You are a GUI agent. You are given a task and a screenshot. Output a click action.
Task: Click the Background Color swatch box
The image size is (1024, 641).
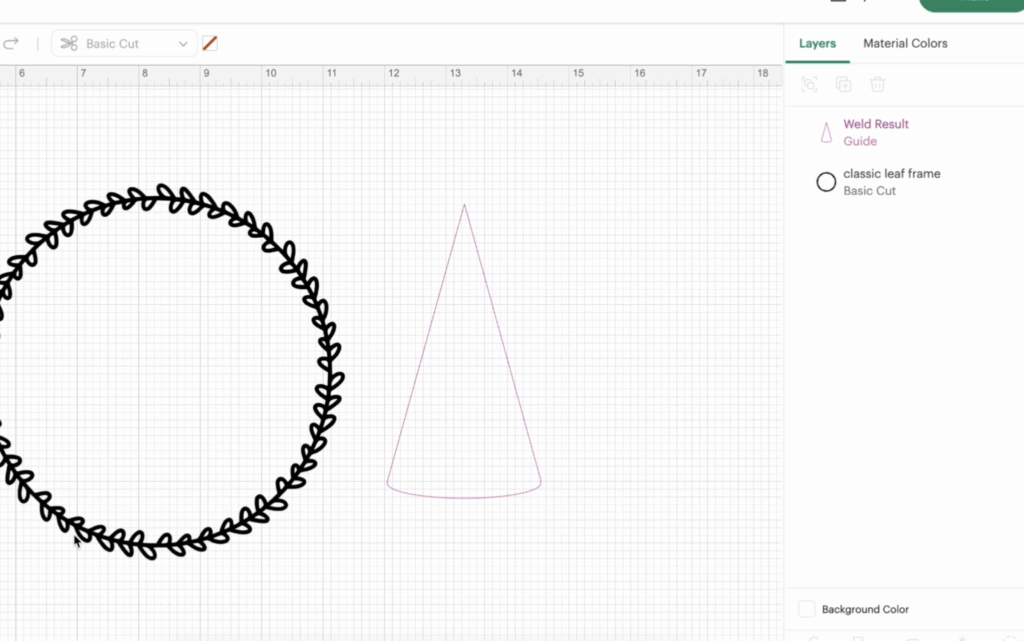pyautogui.click(x=807, y=609)
